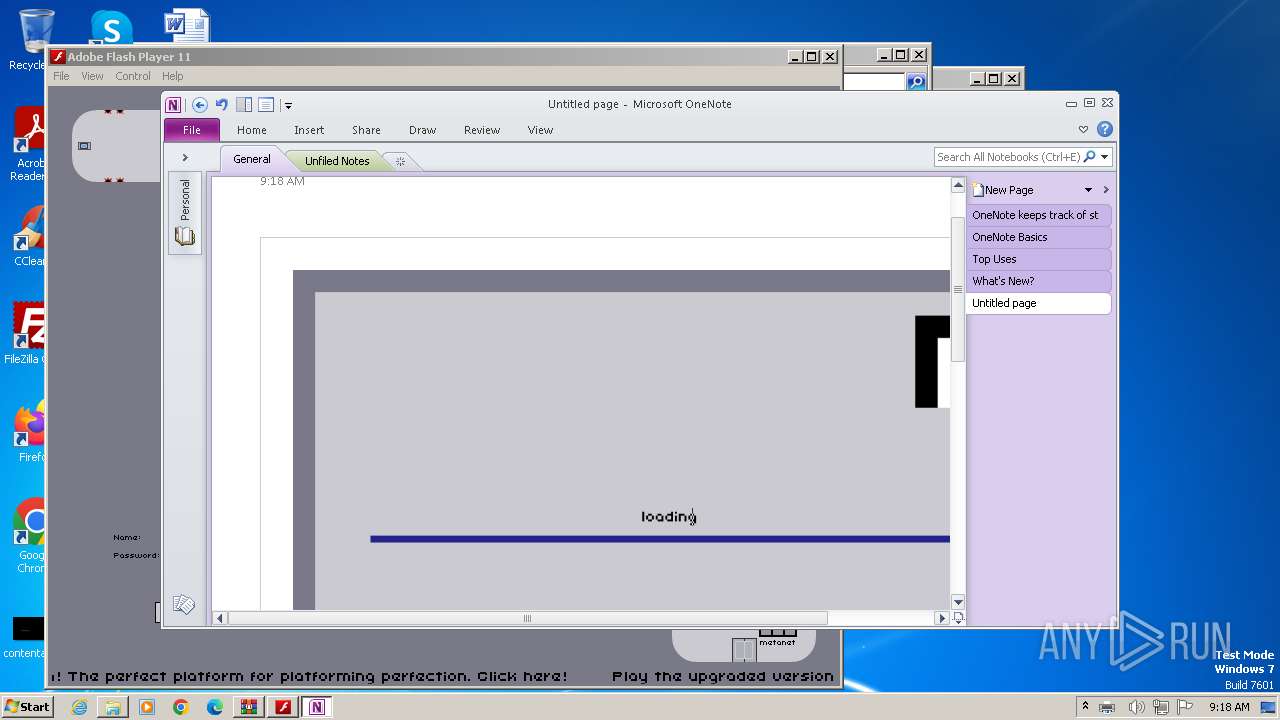The height and width of the screenshot is (720, 1280).
Task: Collapse the page tabs pane chevron
Action: [1106, 190]
